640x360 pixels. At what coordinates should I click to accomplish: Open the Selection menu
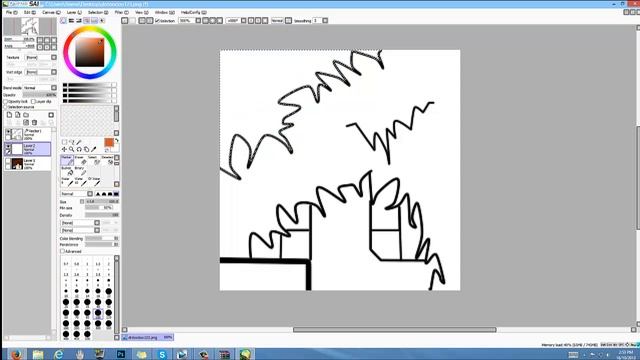[x=98, y=13]
